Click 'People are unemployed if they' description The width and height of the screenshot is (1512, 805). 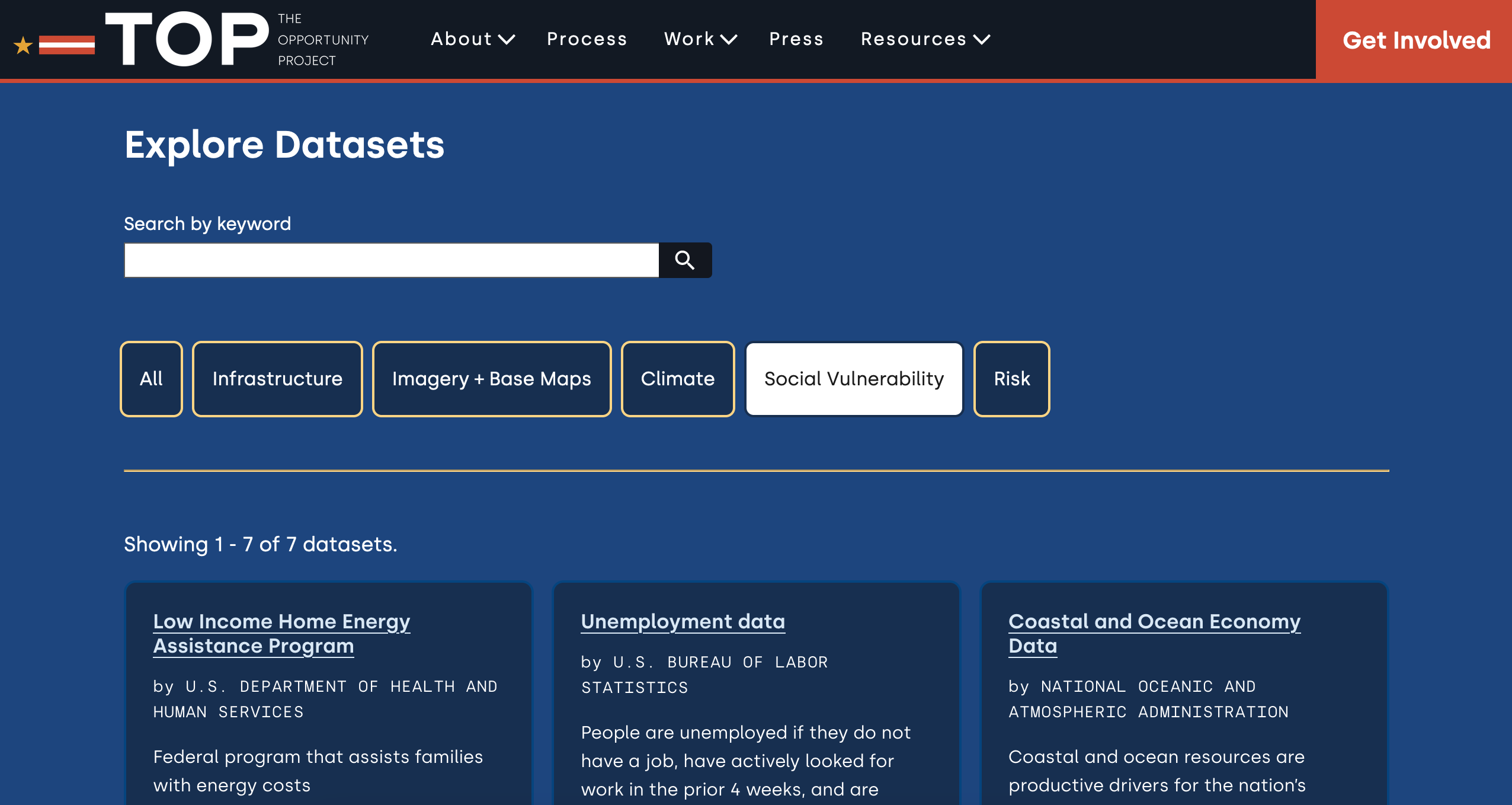pyautogui.click(x=746, y=761)
